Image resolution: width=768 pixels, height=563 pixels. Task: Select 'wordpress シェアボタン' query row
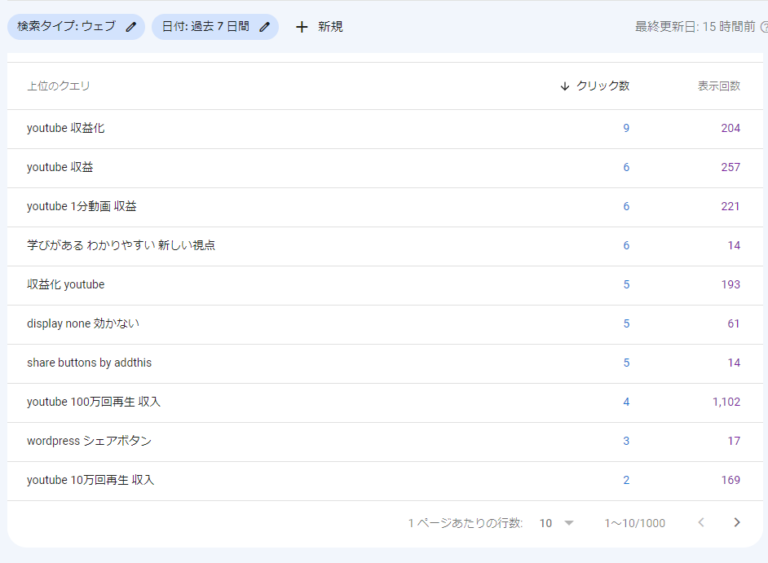pos(89,441)
